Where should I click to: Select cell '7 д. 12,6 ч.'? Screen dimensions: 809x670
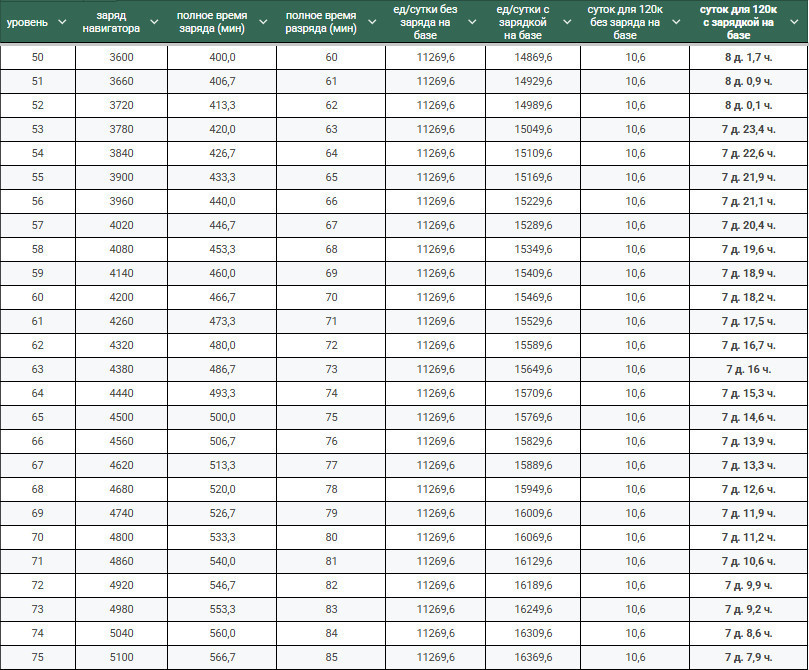point(749,489)
